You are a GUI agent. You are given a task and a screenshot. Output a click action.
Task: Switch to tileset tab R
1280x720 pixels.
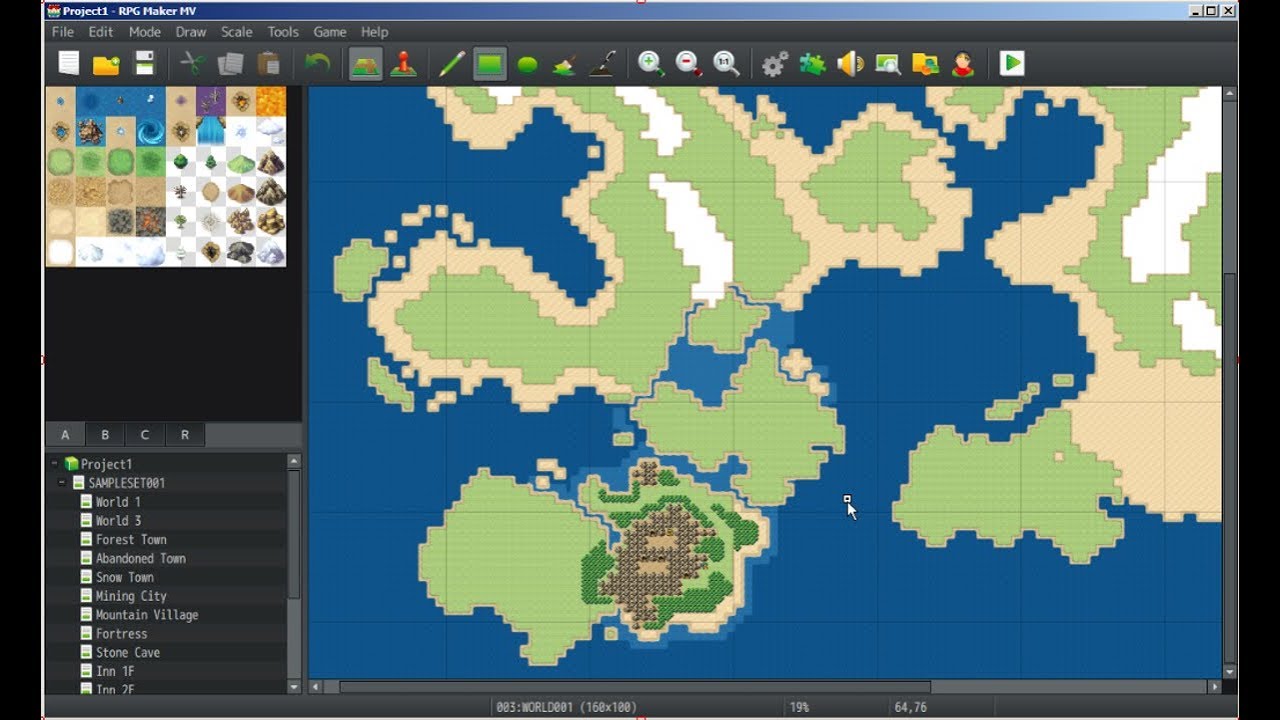(185, 435)
